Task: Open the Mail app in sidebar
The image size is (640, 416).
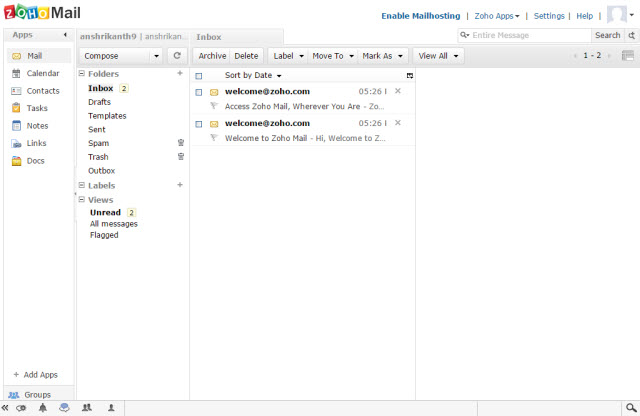Action: (x=39, y=56)
